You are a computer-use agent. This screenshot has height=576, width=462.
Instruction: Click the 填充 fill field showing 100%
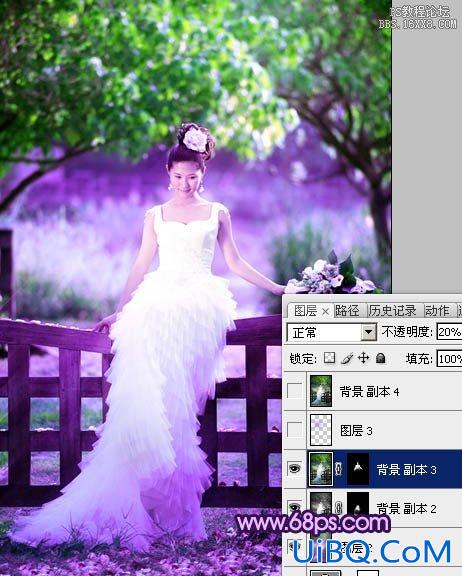450,359
